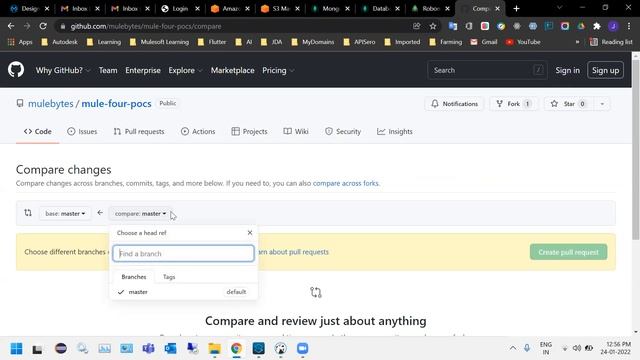Click Sign in link
640x360 pixels.
pyautogui.click(x=567, y=70)
